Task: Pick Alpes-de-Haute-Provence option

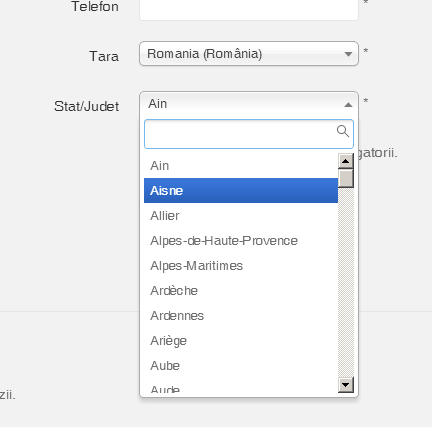Action: point(241,241)
